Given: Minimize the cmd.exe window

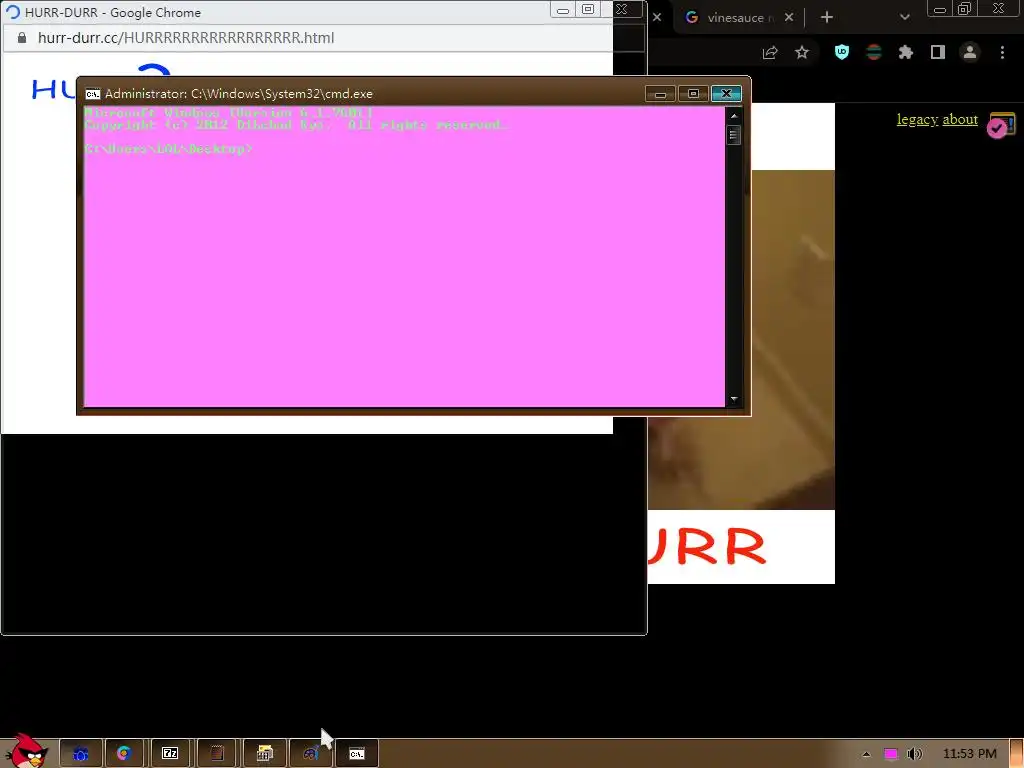Looking at the screenshot, I should (660, 94).
